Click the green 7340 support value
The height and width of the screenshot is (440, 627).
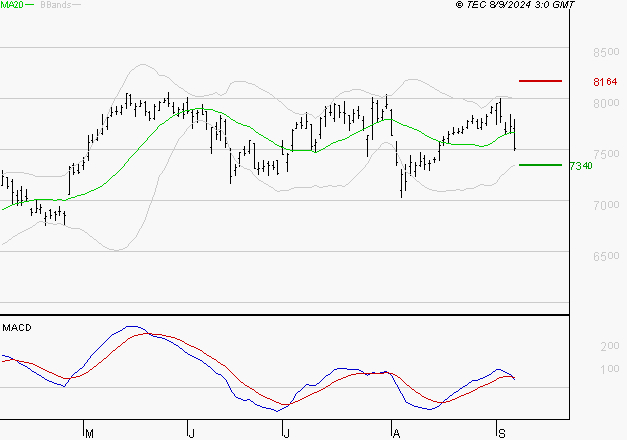pos(581,166)
